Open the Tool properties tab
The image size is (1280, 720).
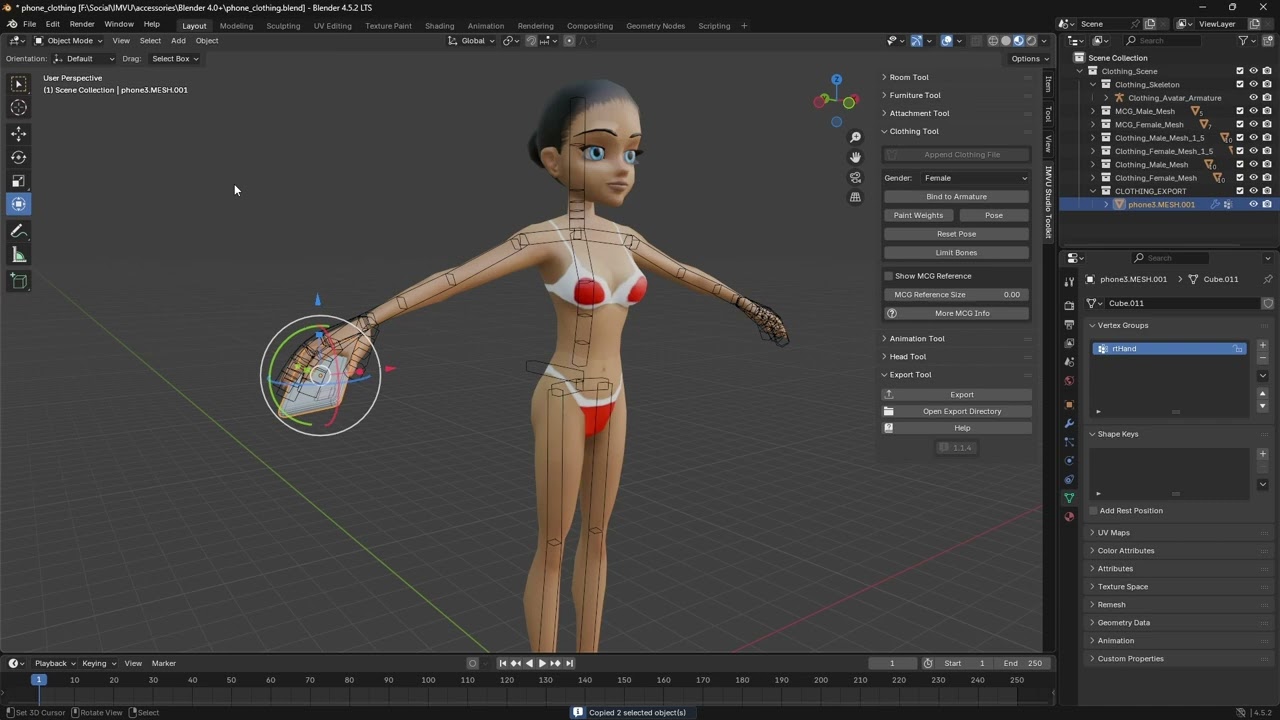click(1069, 282)
